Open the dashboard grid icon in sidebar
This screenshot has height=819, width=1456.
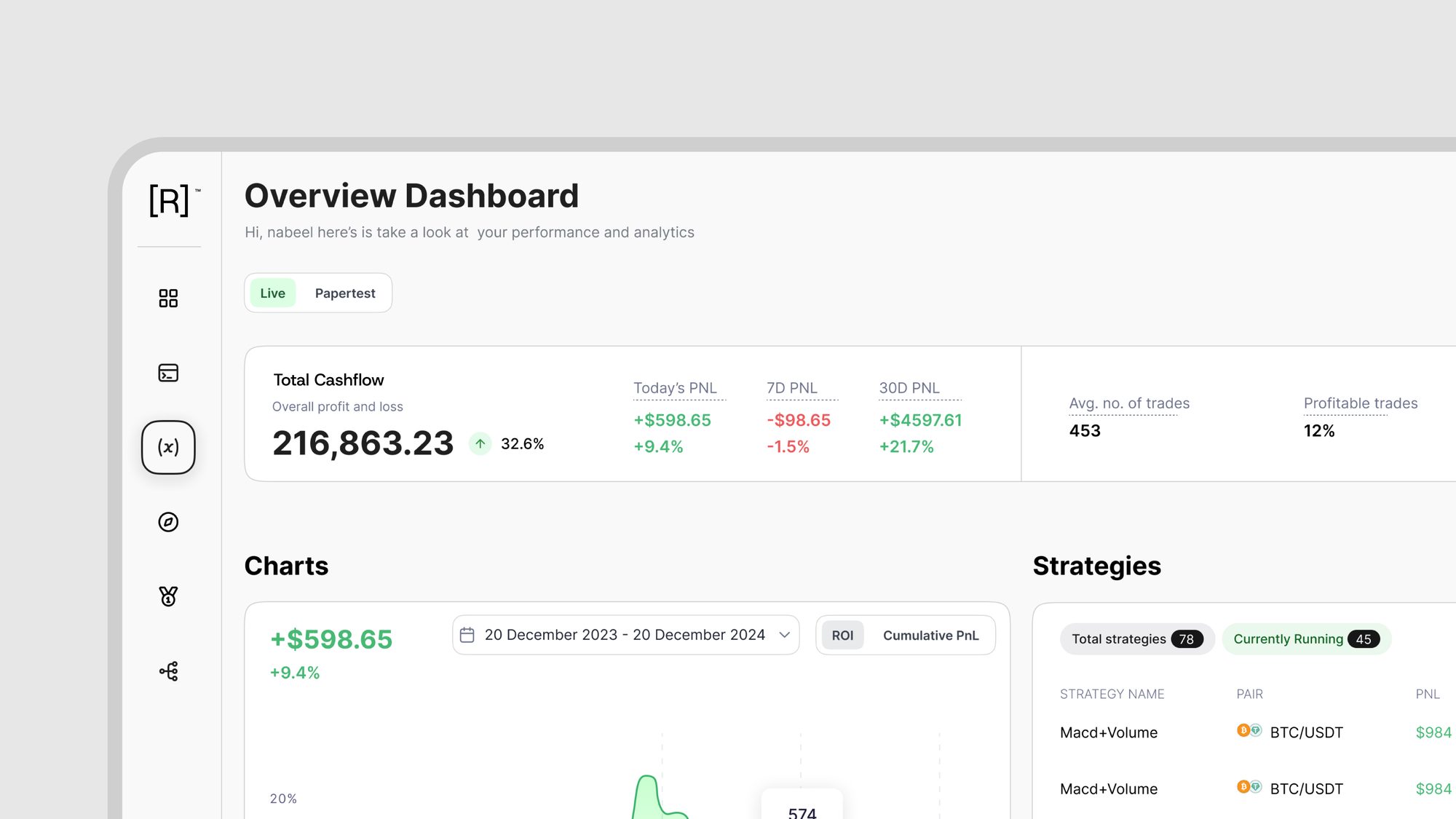(168, 298)
